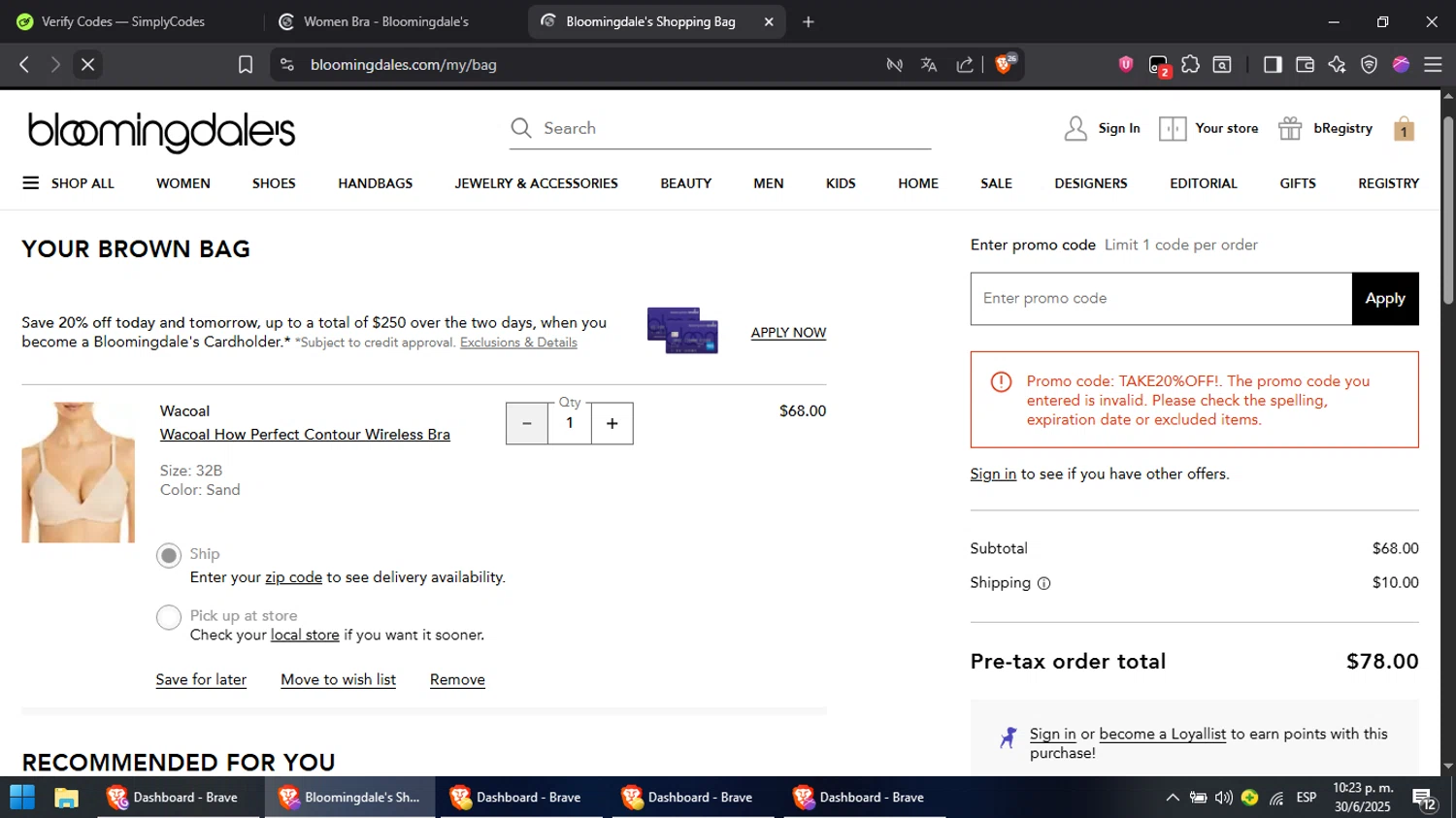Click become a Loyallist link
The width and height of the screenshot is (1456, 818).
[x=1163, y=735]
